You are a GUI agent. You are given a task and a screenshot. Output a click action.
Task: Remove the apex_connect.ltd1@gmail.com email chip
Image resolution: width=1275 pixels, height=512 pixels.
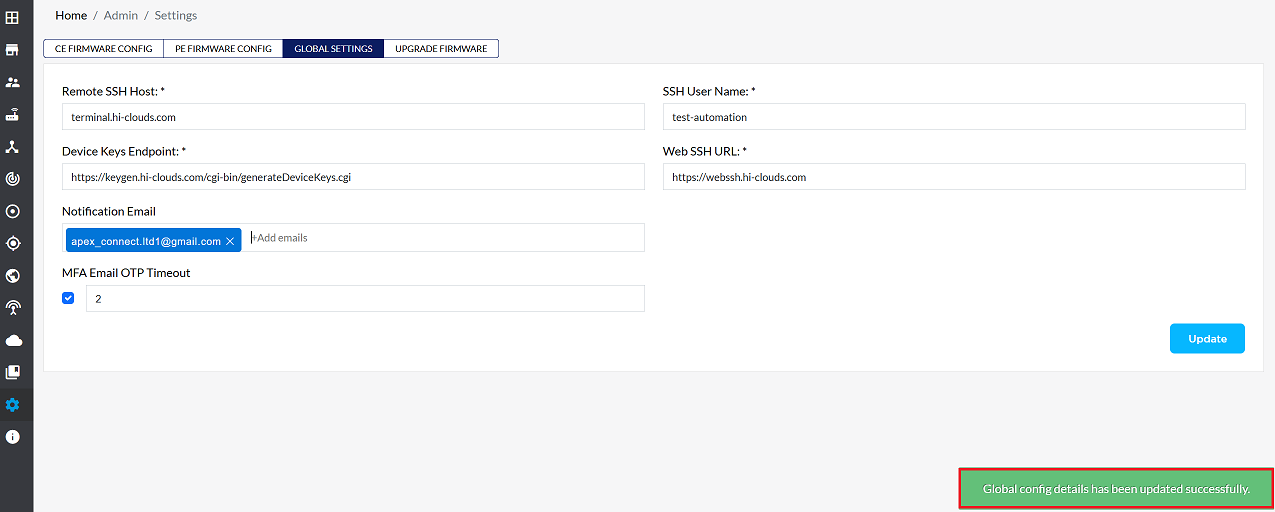pos(230,241)
